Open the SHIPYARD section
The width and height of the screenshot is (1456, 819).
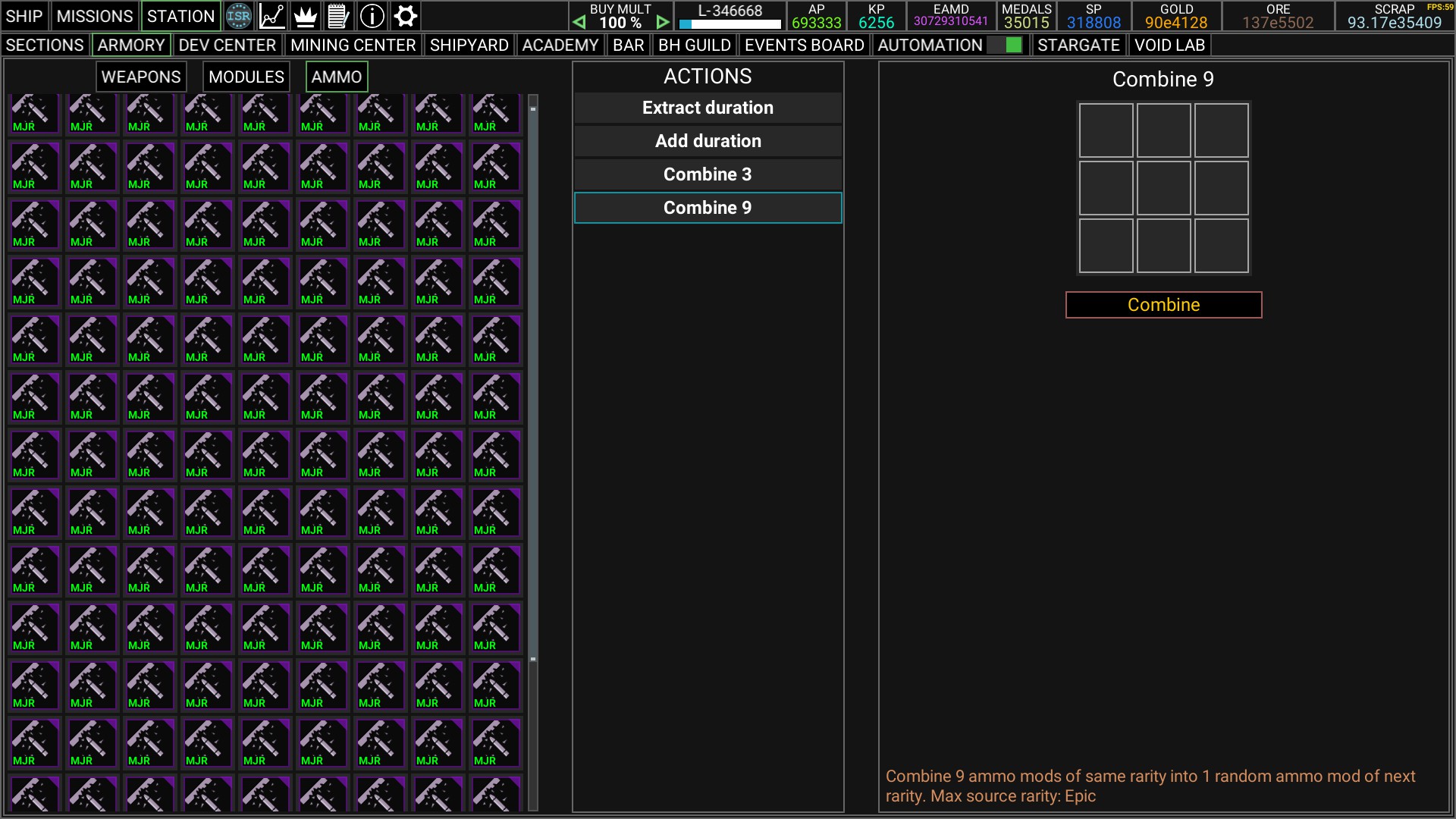[469, 45]
